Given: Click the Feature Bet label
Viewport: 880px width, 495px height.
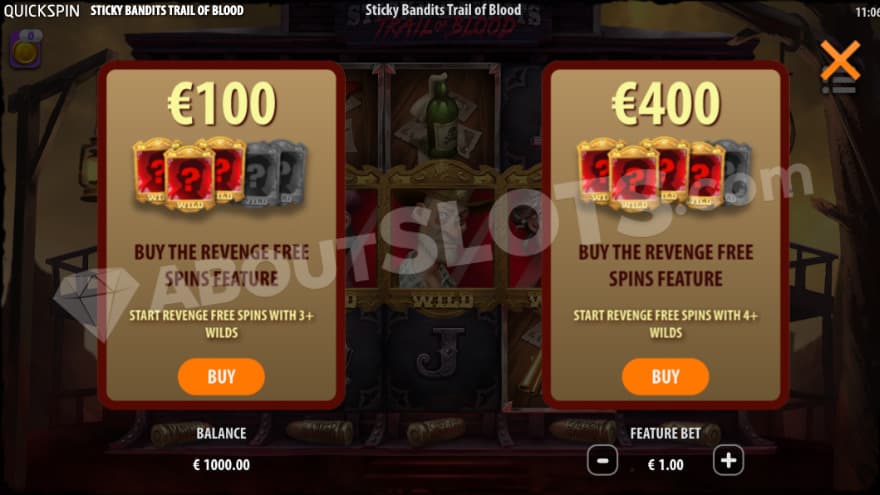Looking at the screenshot, I should point(665,433).
